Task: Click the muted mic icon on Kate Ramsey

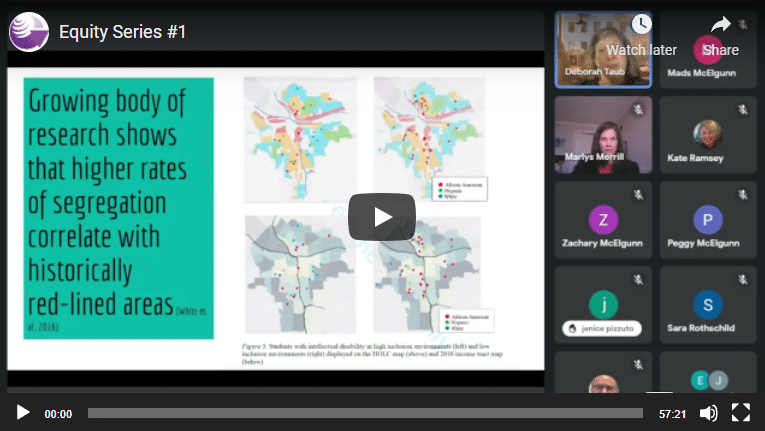Action: tap(743, 110)
